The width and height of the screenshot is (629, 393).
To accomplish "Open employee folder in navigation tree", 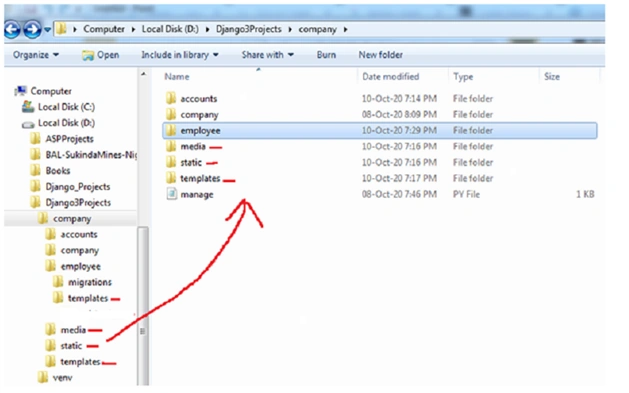I will tap(81, 266).
